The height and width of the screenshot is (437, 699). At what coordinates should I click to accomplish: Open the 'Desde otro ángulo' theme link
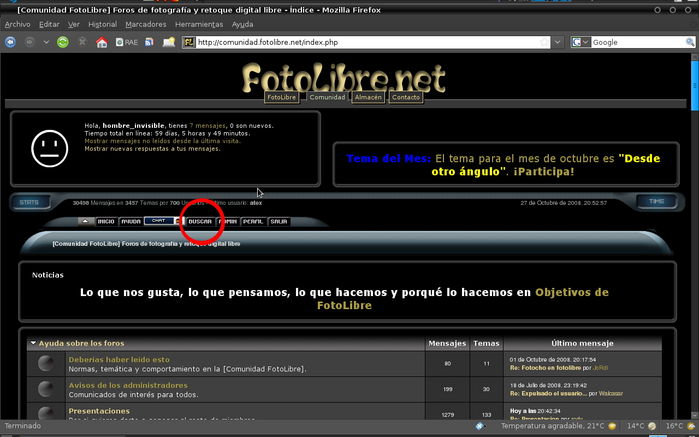coord(546,165)
